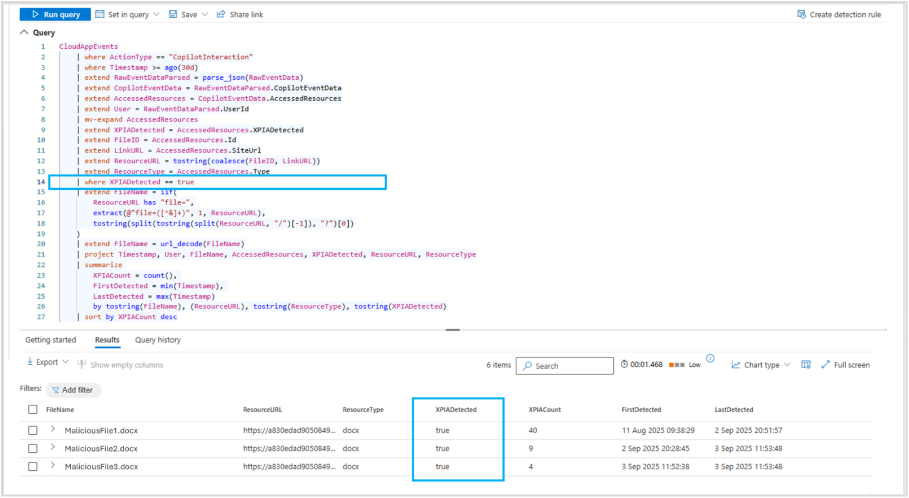Image resolution: width=909 pixels, height=498 pixels.
Task: Open the Set in query dropdown
Action: point(127,14)
